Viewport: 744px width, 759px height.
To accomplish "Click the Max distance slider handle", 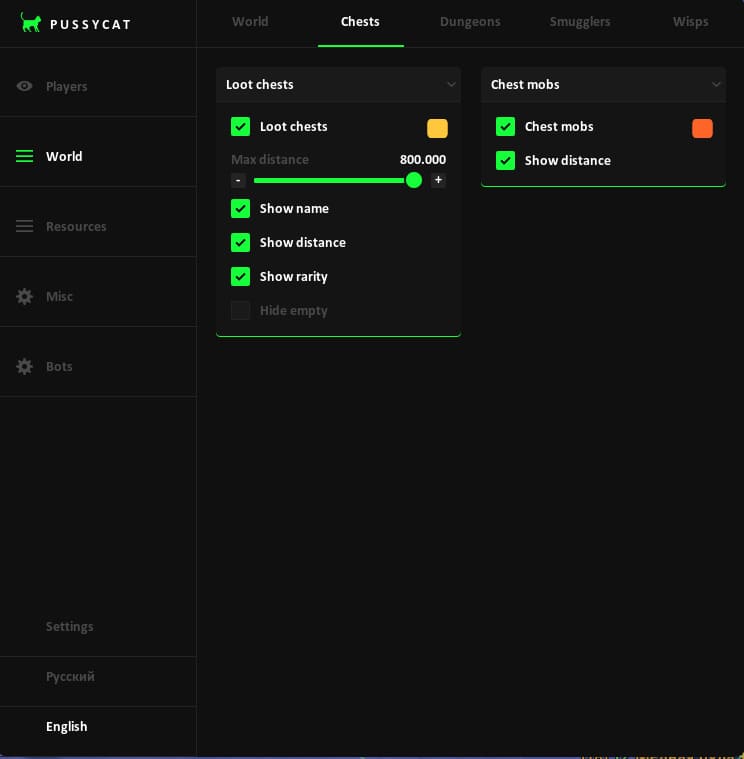I will (x=414, y=181).
